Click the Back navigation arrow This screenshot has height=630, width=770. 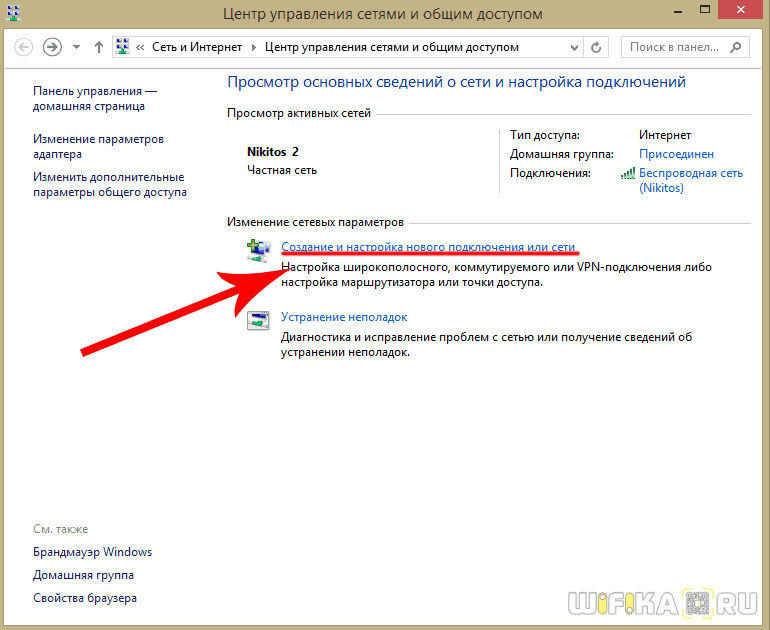(x=23, y=48)
